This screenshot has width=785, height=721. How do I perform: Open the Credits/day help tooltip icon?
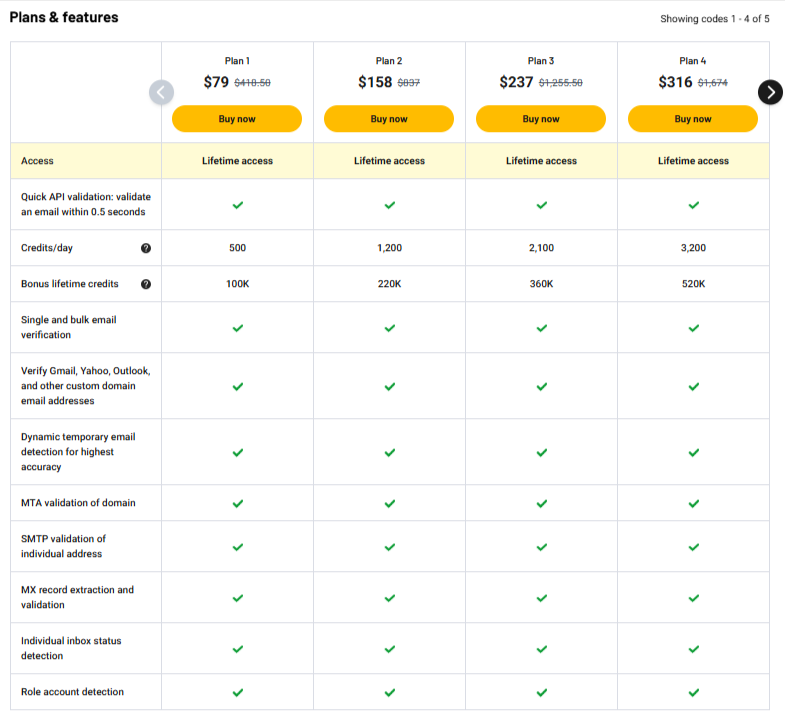pos(146,248)
